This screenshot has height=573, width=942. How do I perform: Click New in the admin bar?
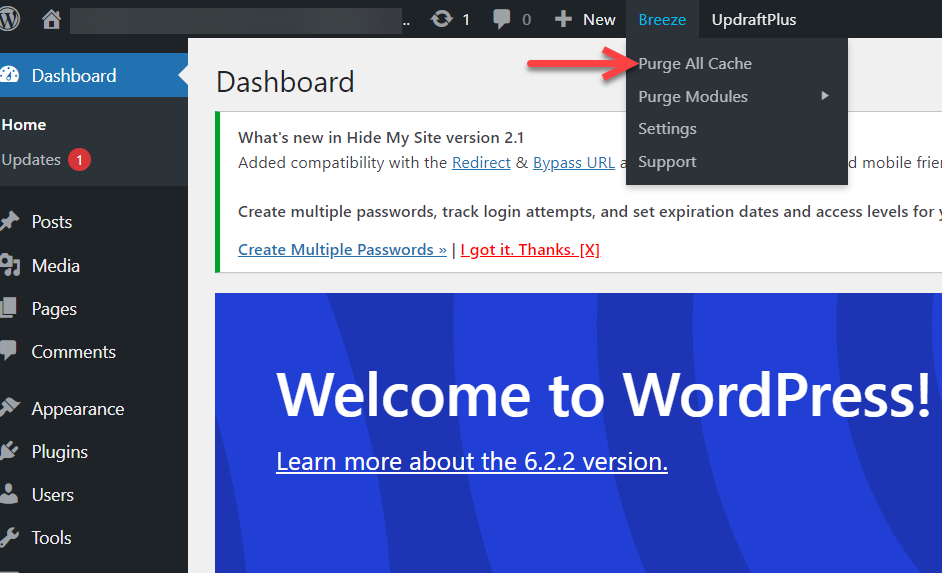[599, 20]
